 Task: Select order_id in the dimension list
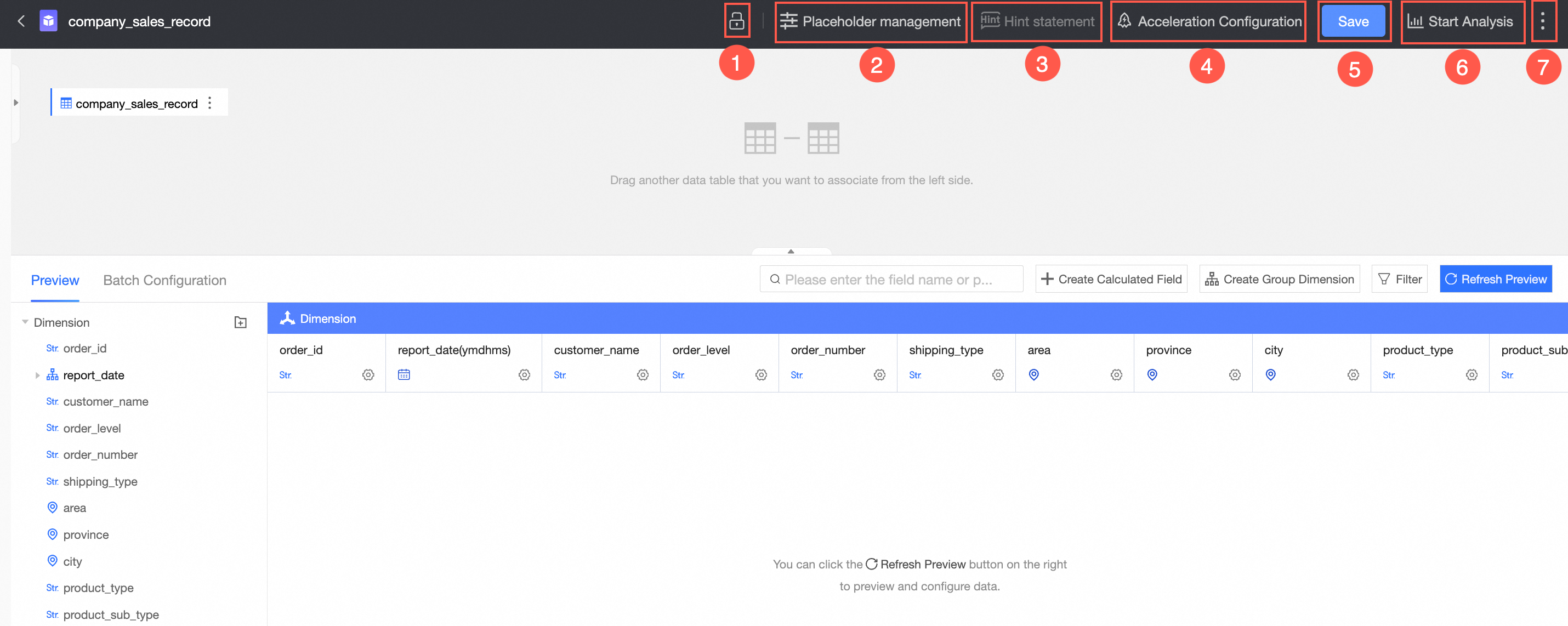(84, 349)
